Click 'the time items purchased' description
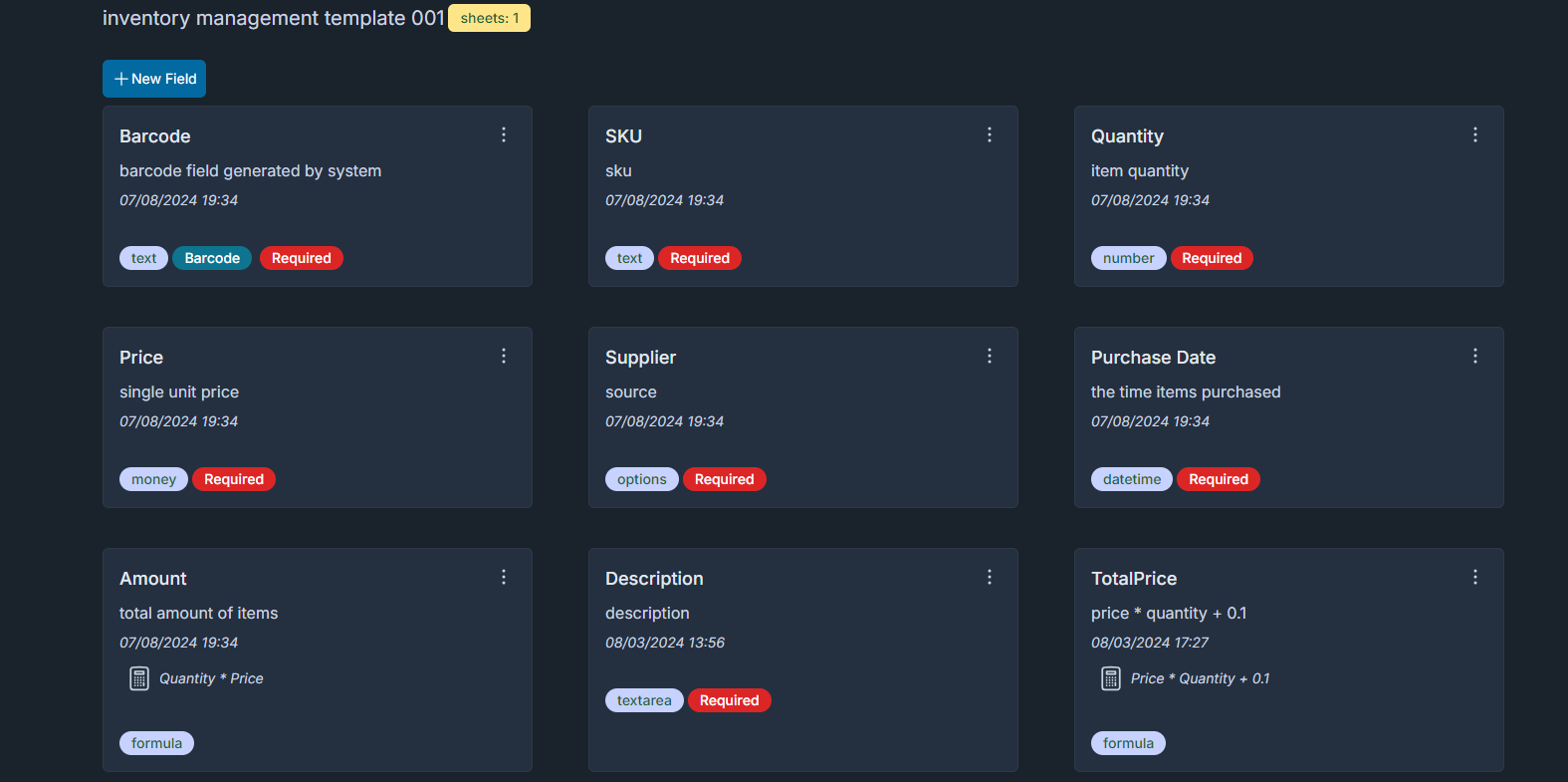 coord(1186,392)
